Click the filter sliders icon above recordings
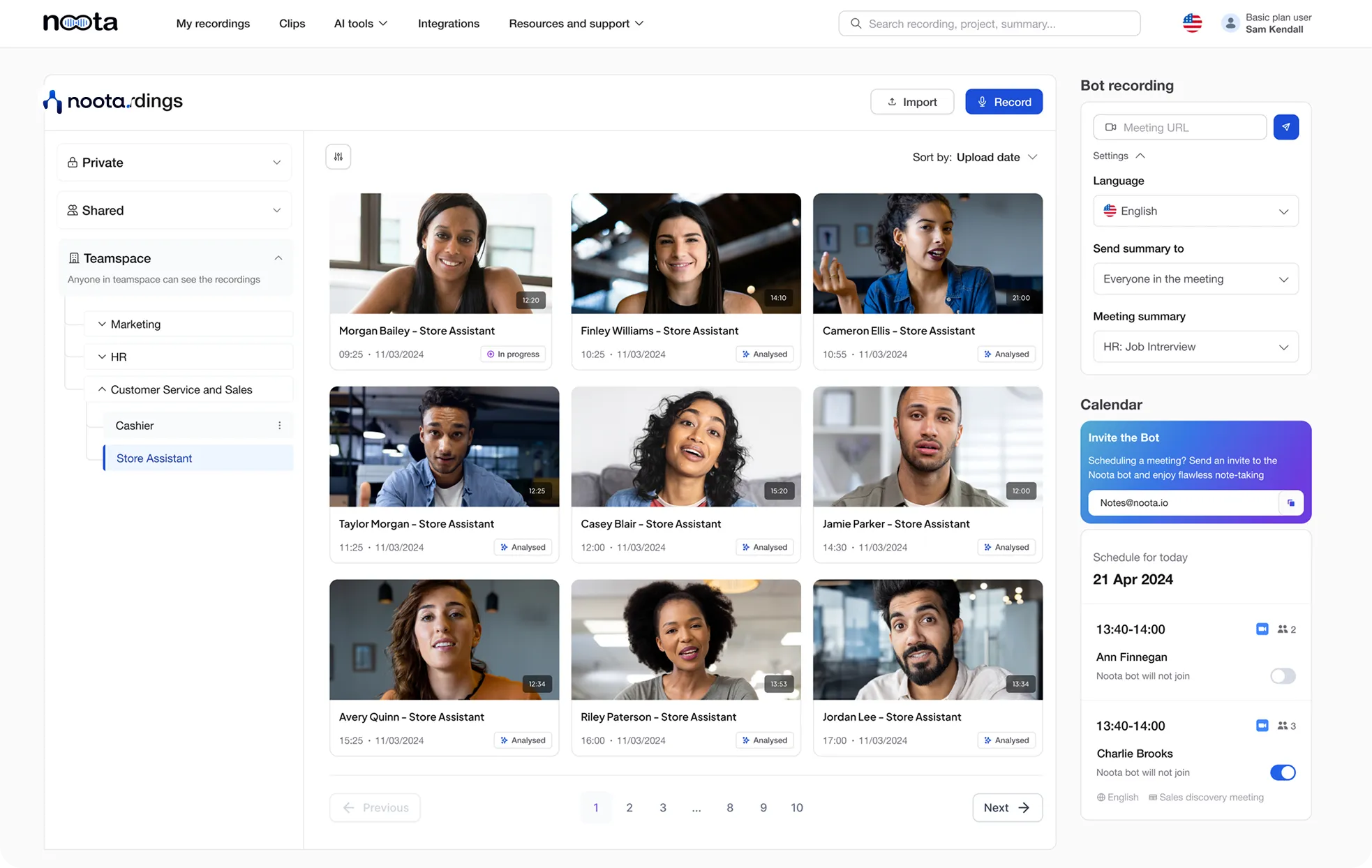 (x=338, y=157)
